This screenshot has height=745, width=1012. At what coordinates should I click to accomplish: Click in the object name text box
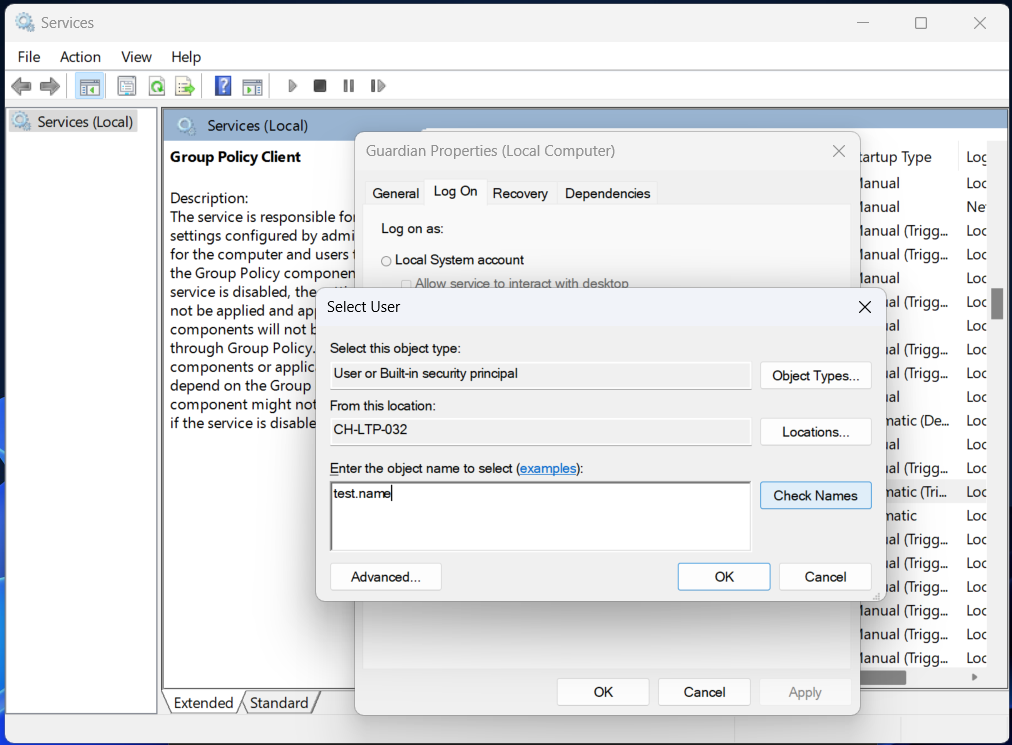click(540, 516)
